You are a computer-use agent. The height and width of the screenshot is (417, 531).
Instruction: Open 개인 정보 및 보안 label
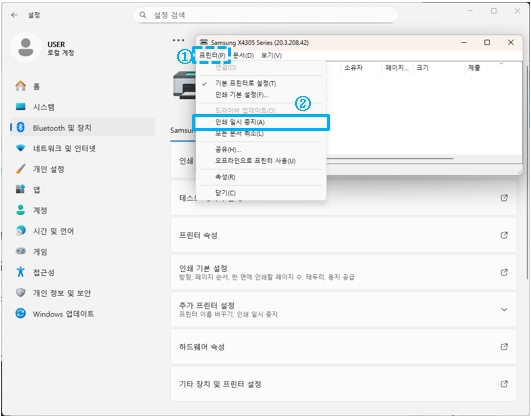click(x=62, y=293)
